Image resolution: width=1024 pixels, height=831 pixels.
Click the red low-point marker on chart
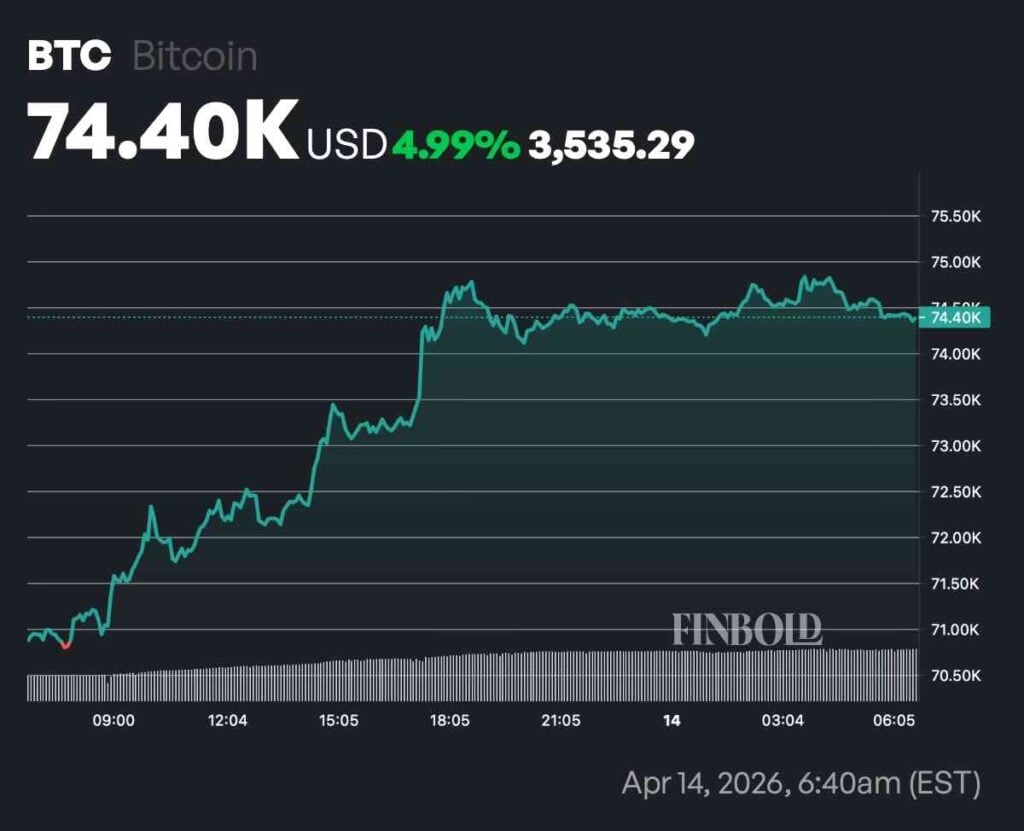point(66,645)
